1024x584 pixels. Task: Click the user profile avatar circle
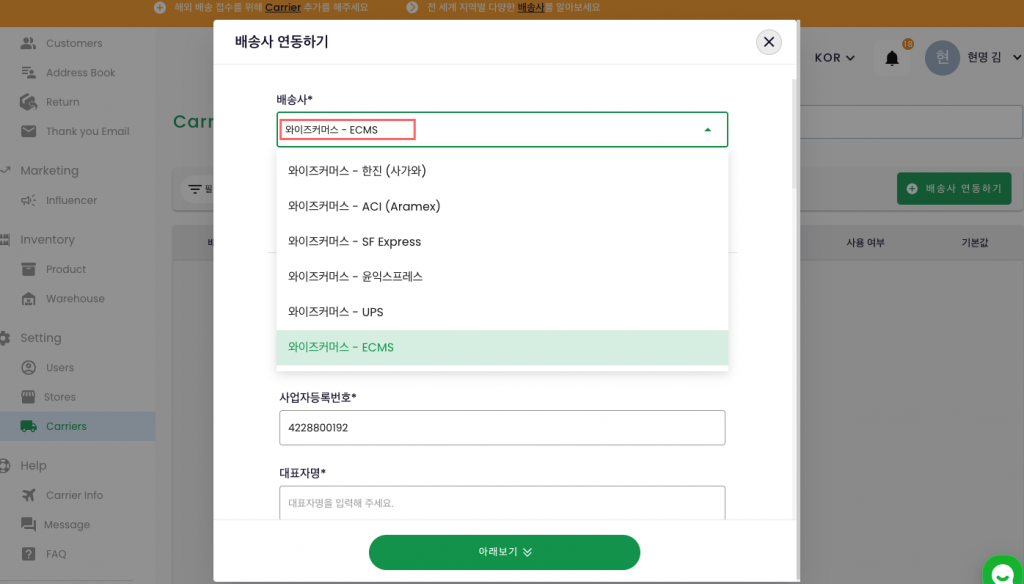tap(942, 58)
